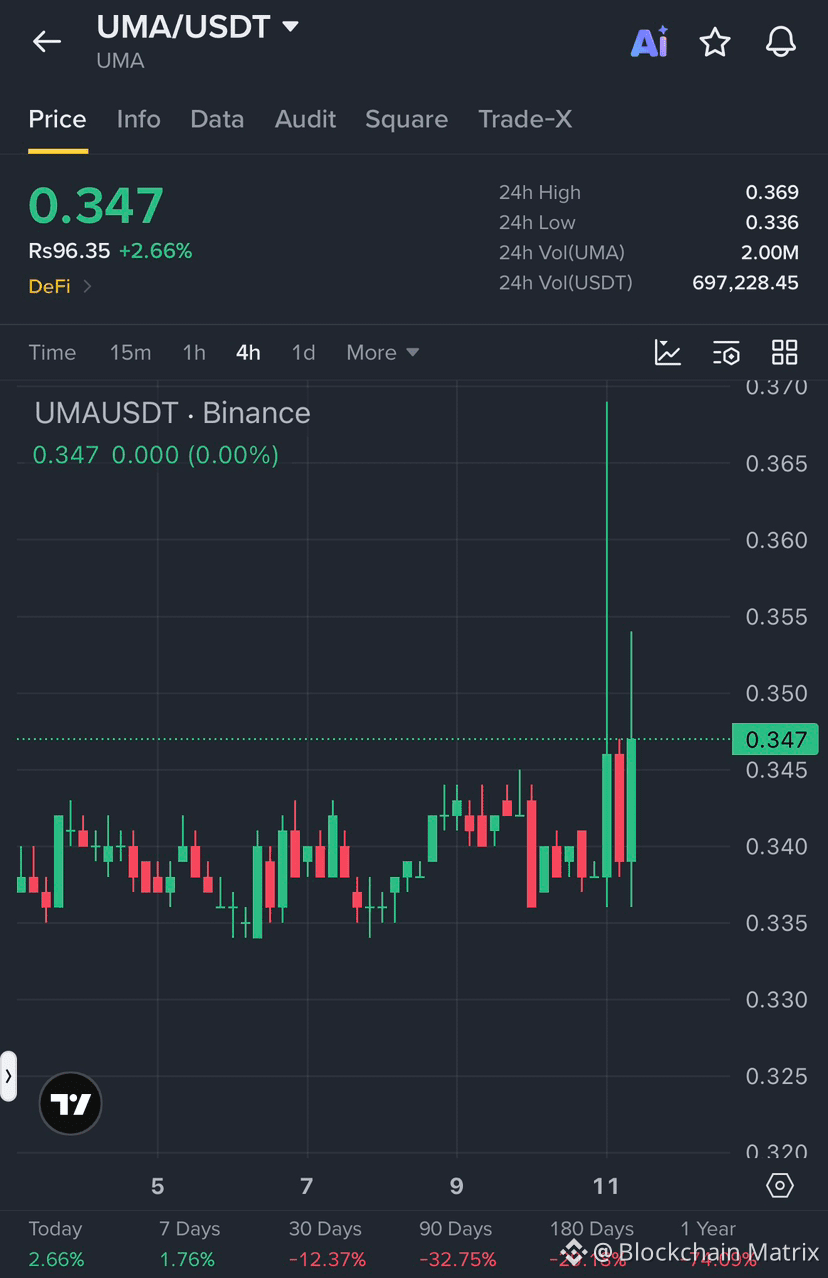Open the hexagon chart settings icon

tap(780, 1186)
